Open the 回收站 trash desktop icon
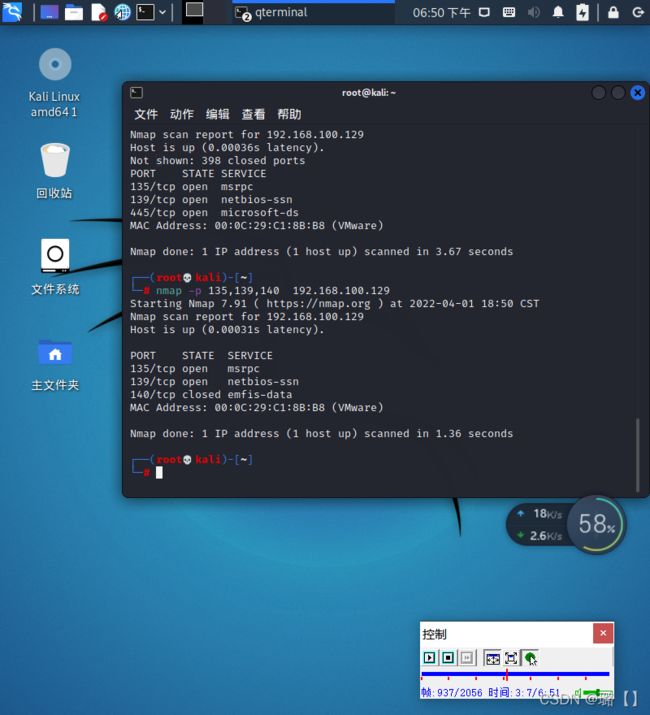The image size is (650, 715). pyautogui.click(x=55, y=171)
